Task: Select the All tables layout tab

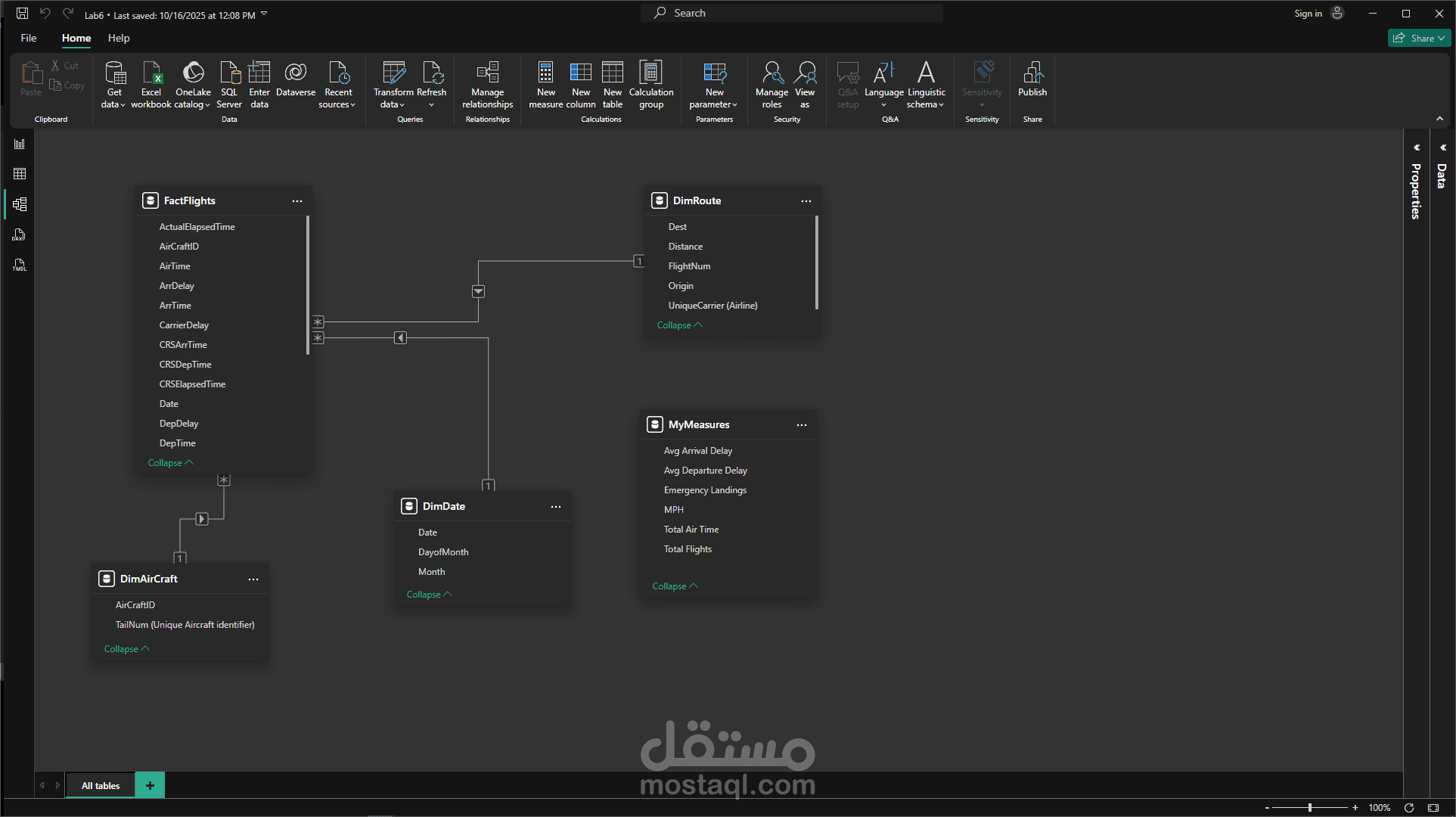Action: (x=101, y=786)
